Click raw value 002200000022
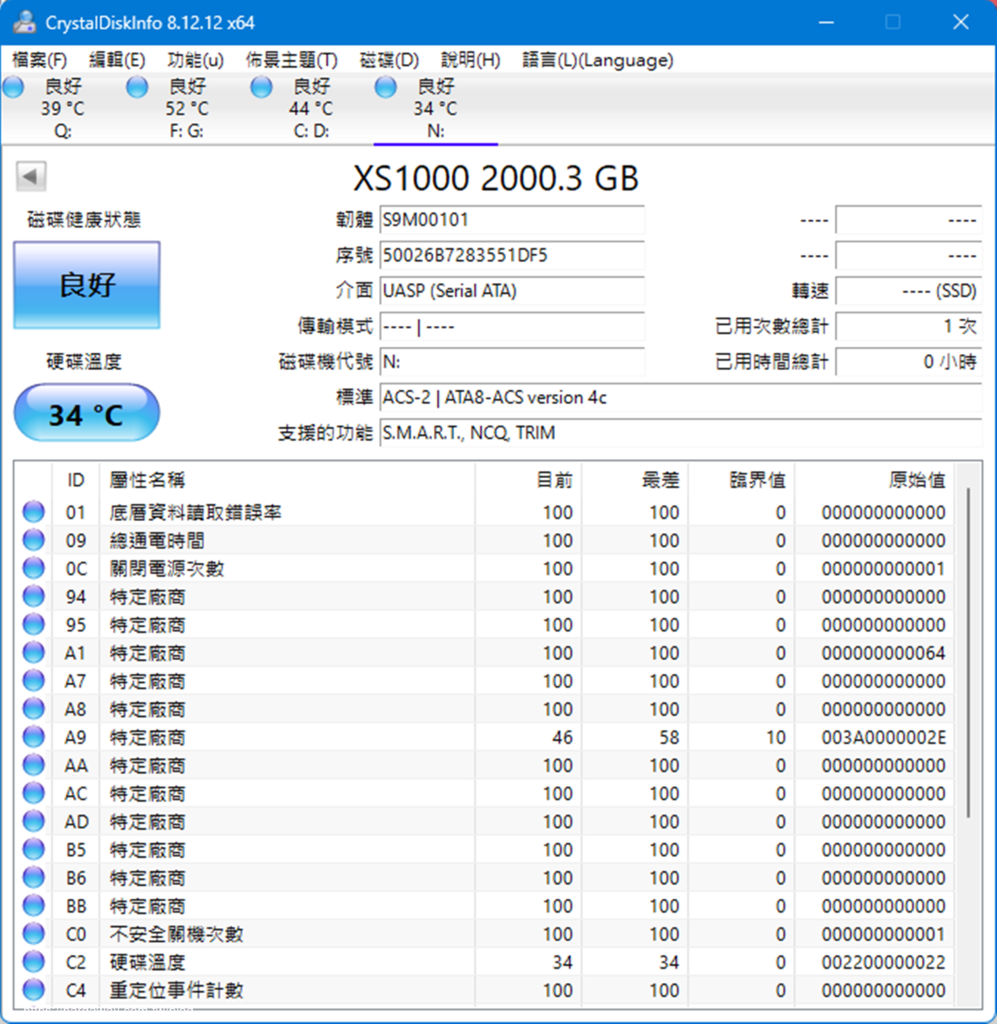The height and width of the screenshot is (1024, 997). click(x=883, y=962)
